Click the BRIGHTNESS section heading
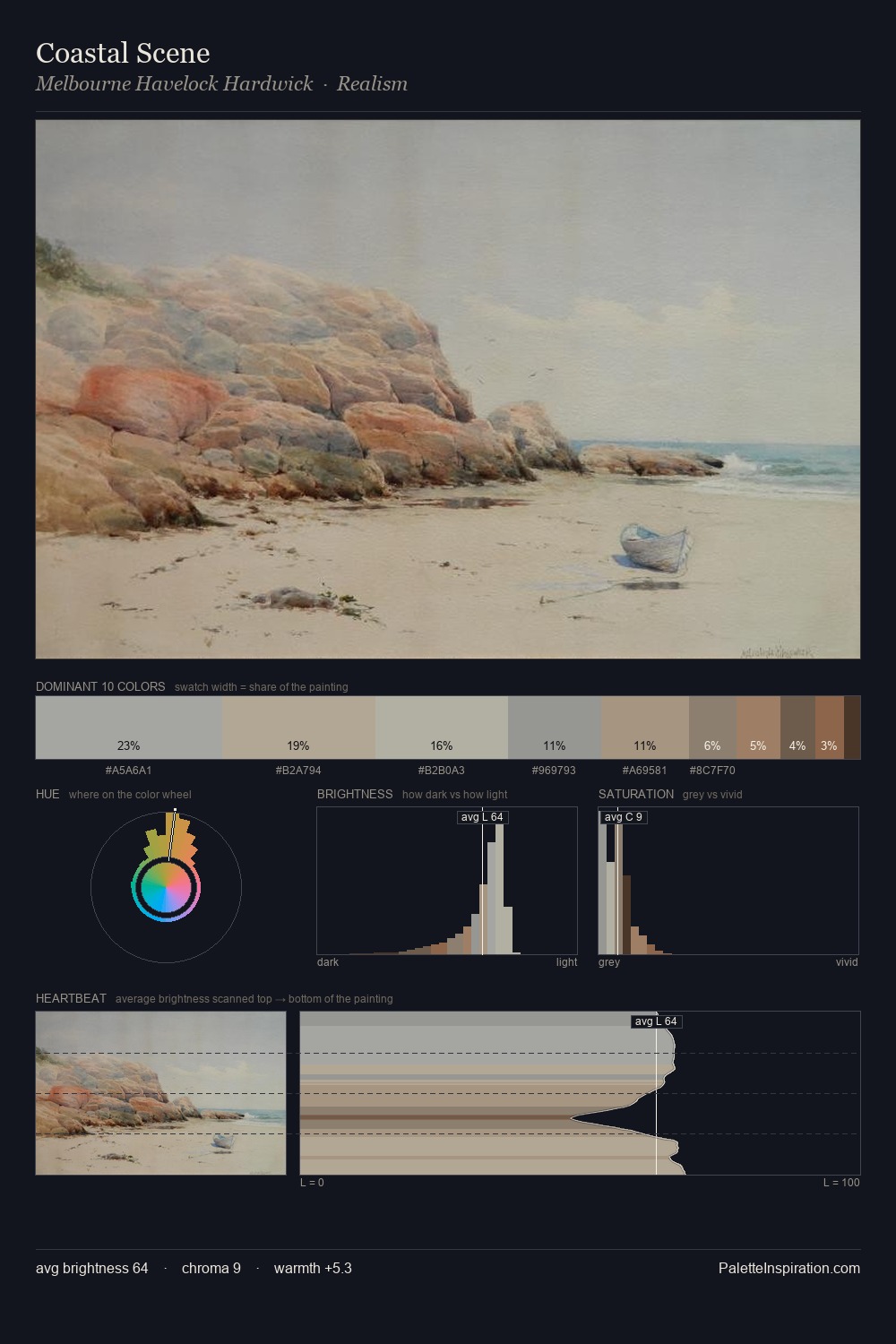This screenshot has width=896, height=1344. click(x=355, y=794)
